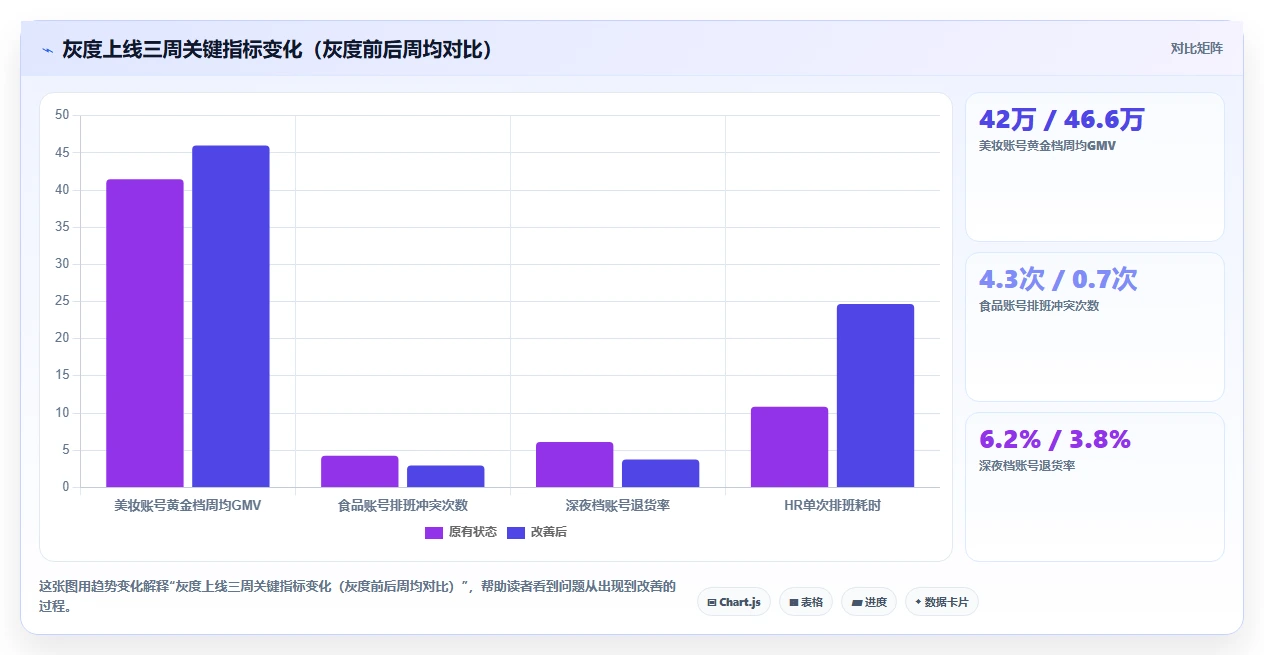This screenshot has height=655, width=1264.
Task: Click the blue 改善后 legend swatch
Action: click(516, 532)
